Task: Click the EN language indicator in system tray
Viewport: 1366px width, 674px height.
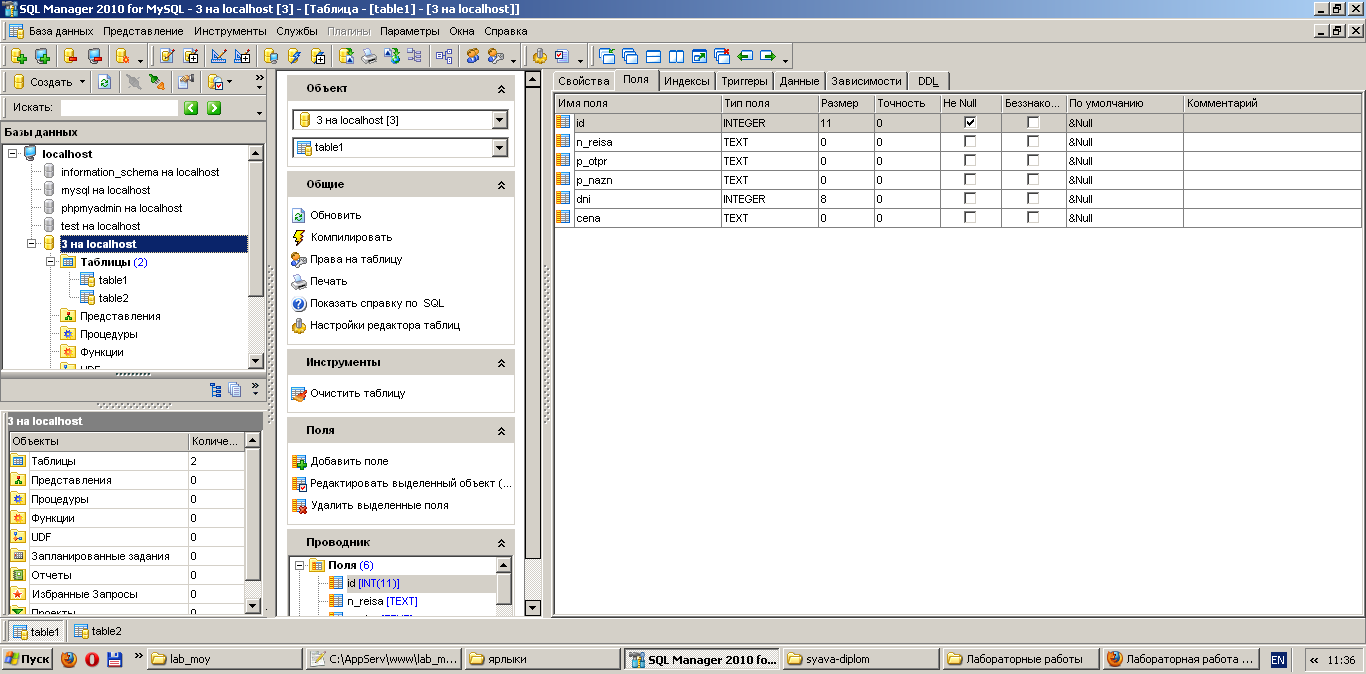Action: pyautogui.click(x=1278, y=660)
